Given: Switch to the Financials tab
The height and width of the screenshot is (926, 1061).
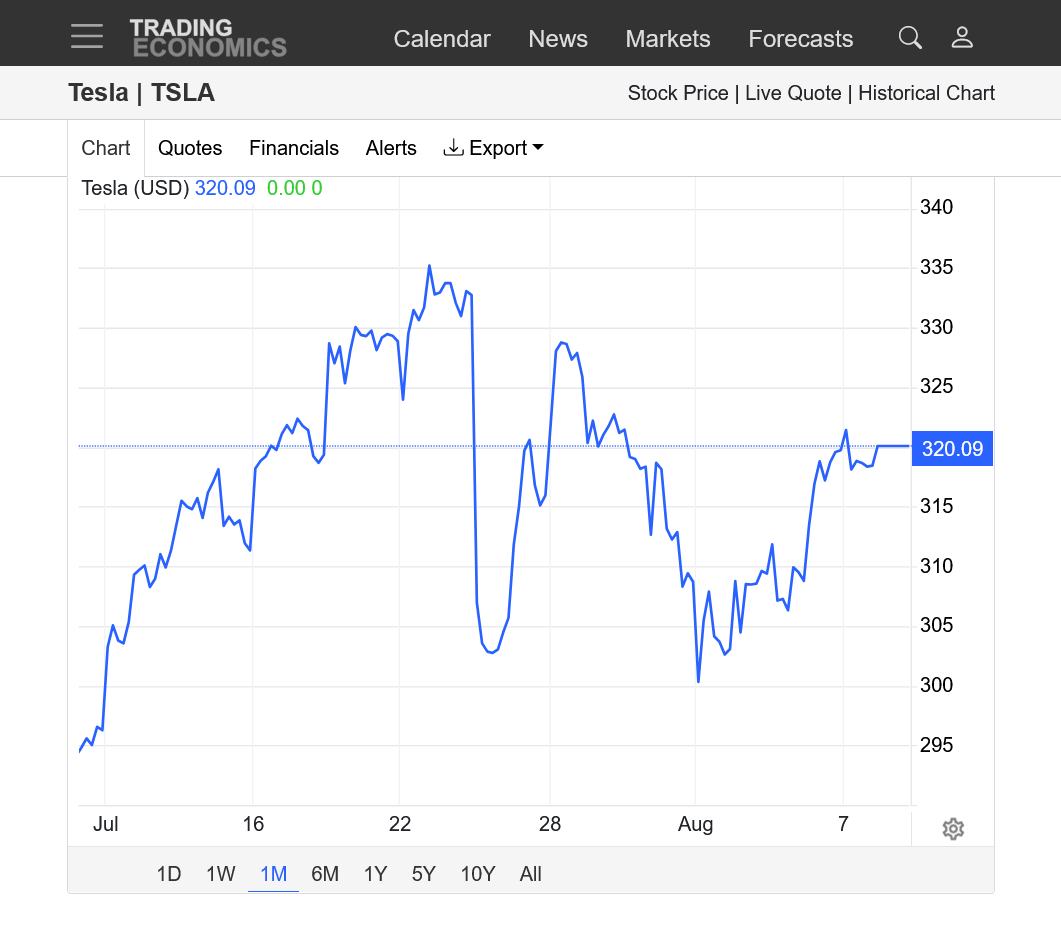Looking at the screenshot, I should (x=294, y=148).
